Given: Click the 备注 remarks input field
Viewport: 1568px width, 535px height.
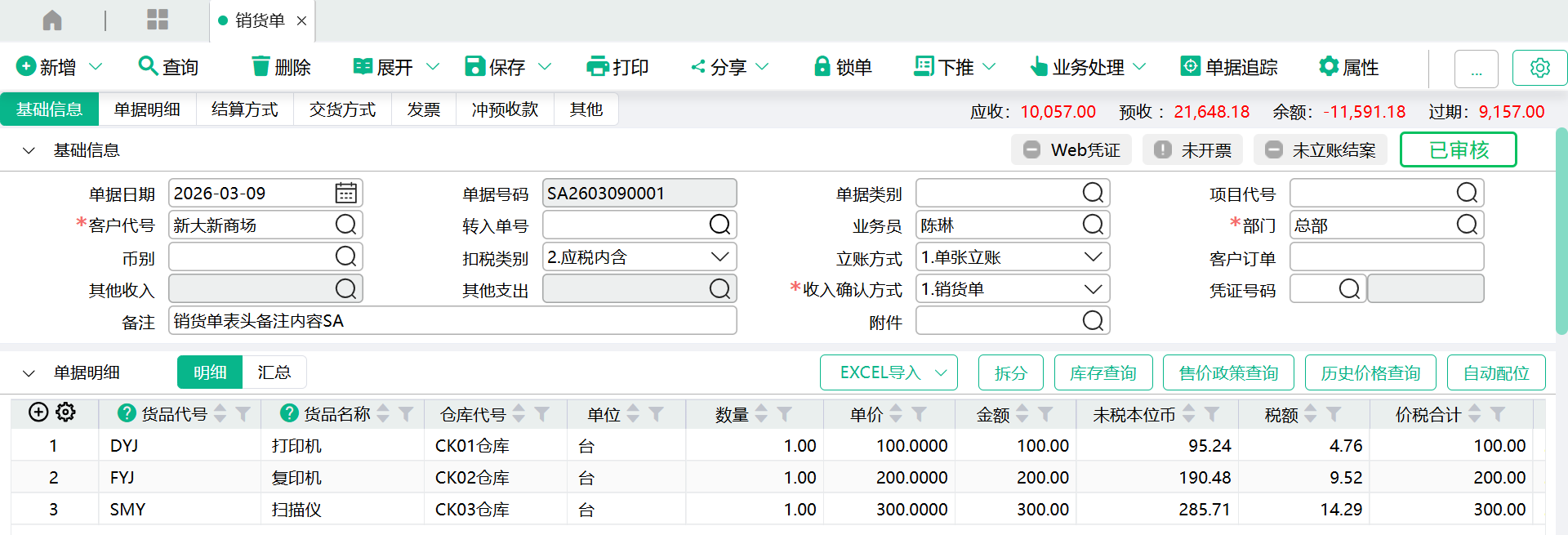Looking at the screenshot, I should [x=452, y=321].
